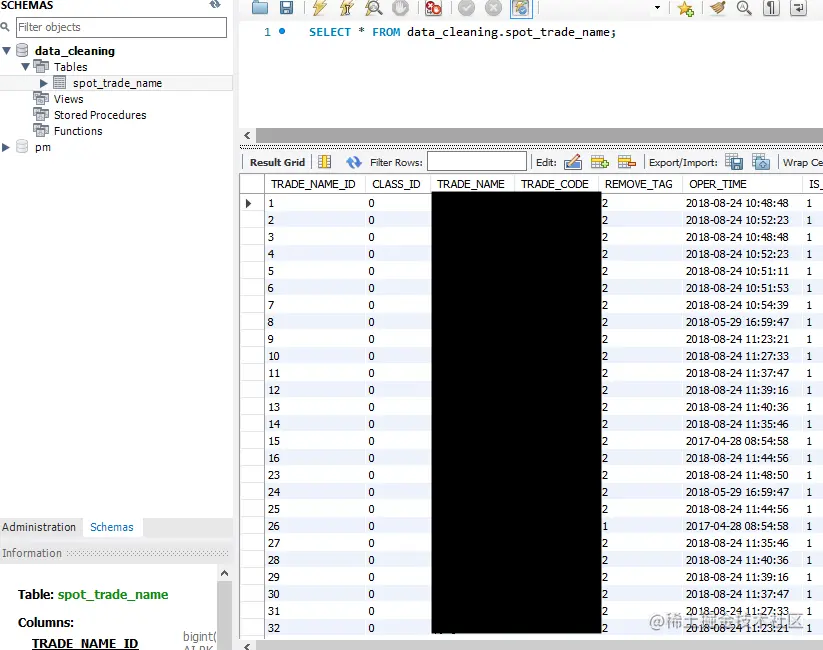This screenshot has width=823, height=650.
Task: Click the Result Grid label
Action: [x=277, y=162]
